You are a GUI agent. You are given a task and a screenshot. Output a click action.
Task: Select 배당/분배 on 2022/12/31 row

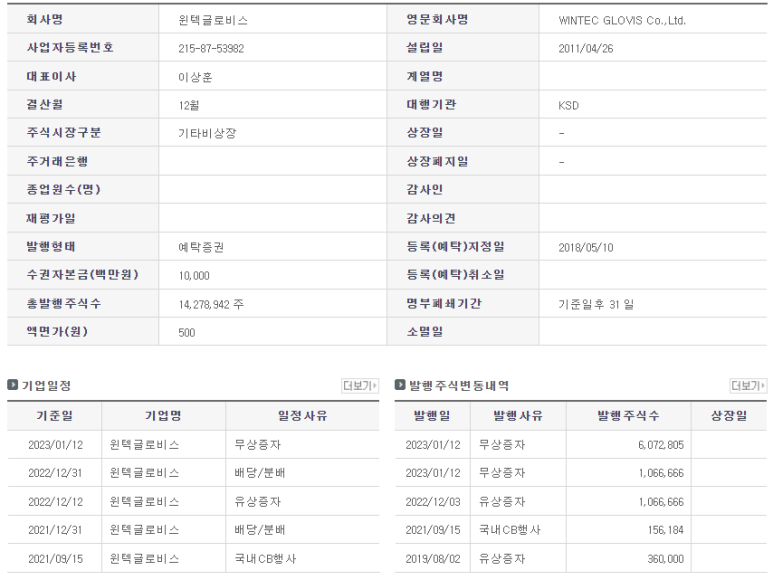259,473
